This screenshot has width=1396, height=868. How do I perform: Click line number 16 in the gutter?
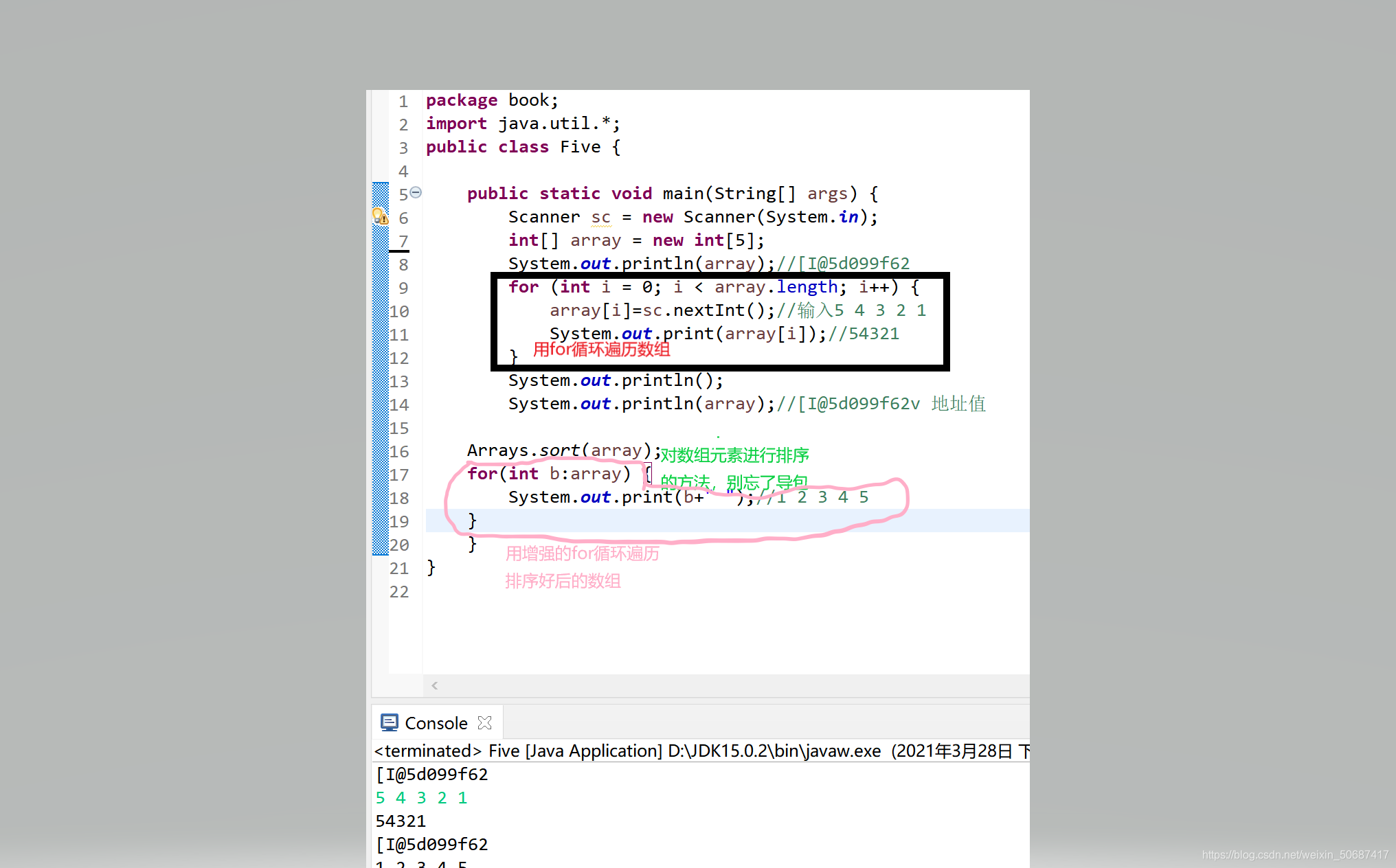[399, 451]
